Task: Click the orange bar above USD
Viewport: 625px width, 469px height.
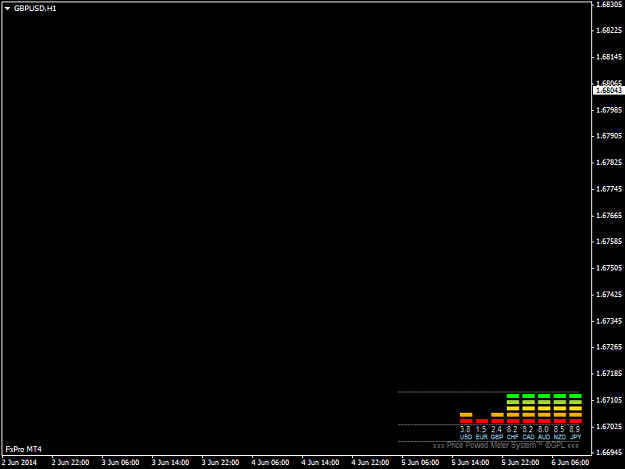Action: 466,415
